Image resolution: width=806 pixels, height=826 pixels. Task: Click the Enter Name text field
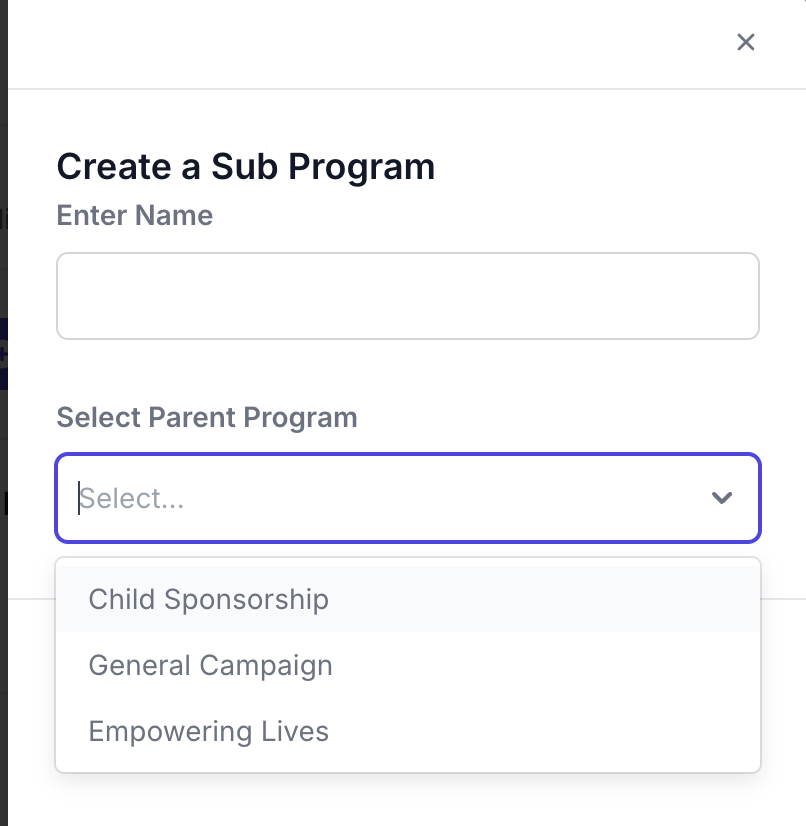click(407, 296)
